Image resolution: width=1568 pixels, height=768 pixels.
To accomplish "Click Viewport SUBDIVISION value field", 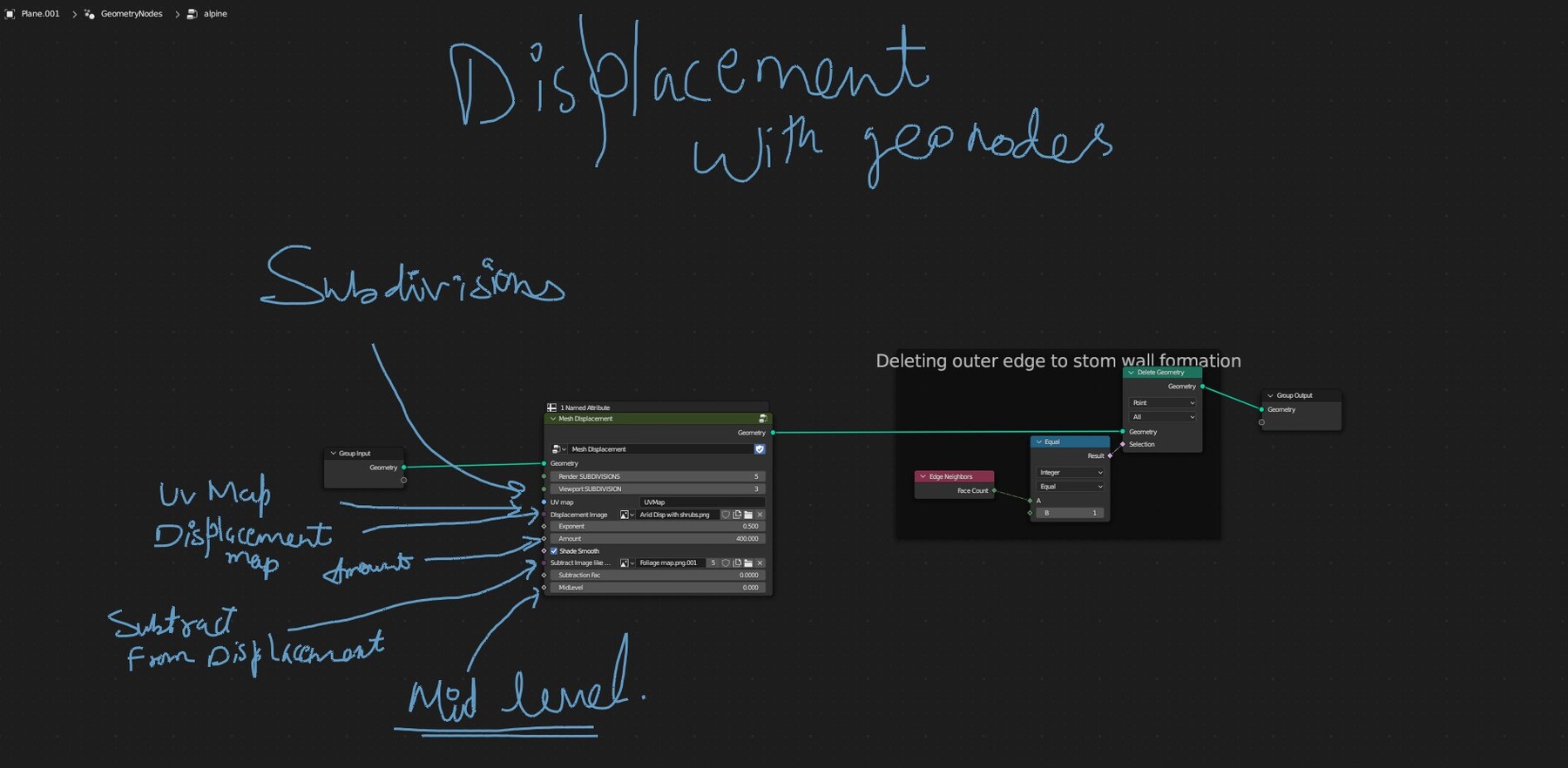I will [x=658, y=488].
